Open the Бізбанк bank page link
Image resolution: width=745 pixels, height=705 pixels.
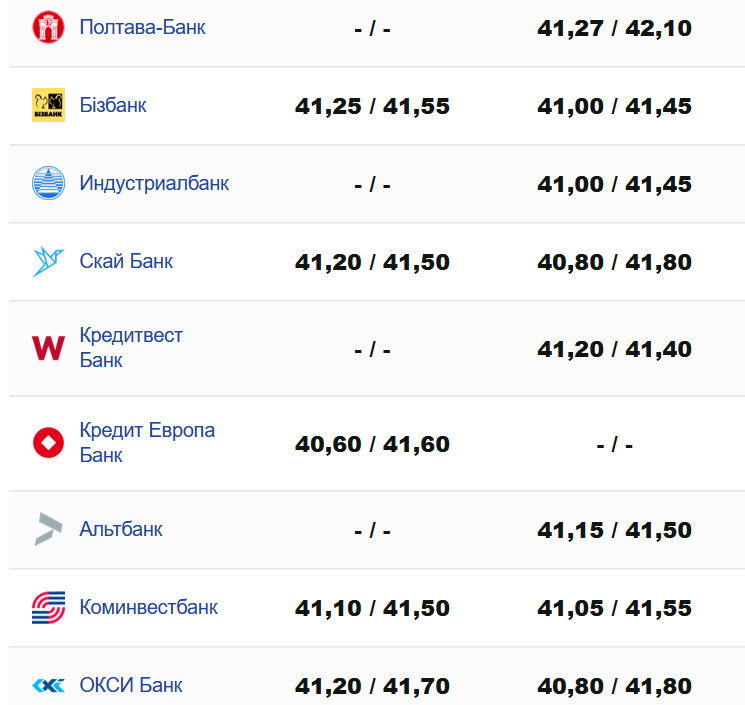pyautogui.click(x=113, y=105)
